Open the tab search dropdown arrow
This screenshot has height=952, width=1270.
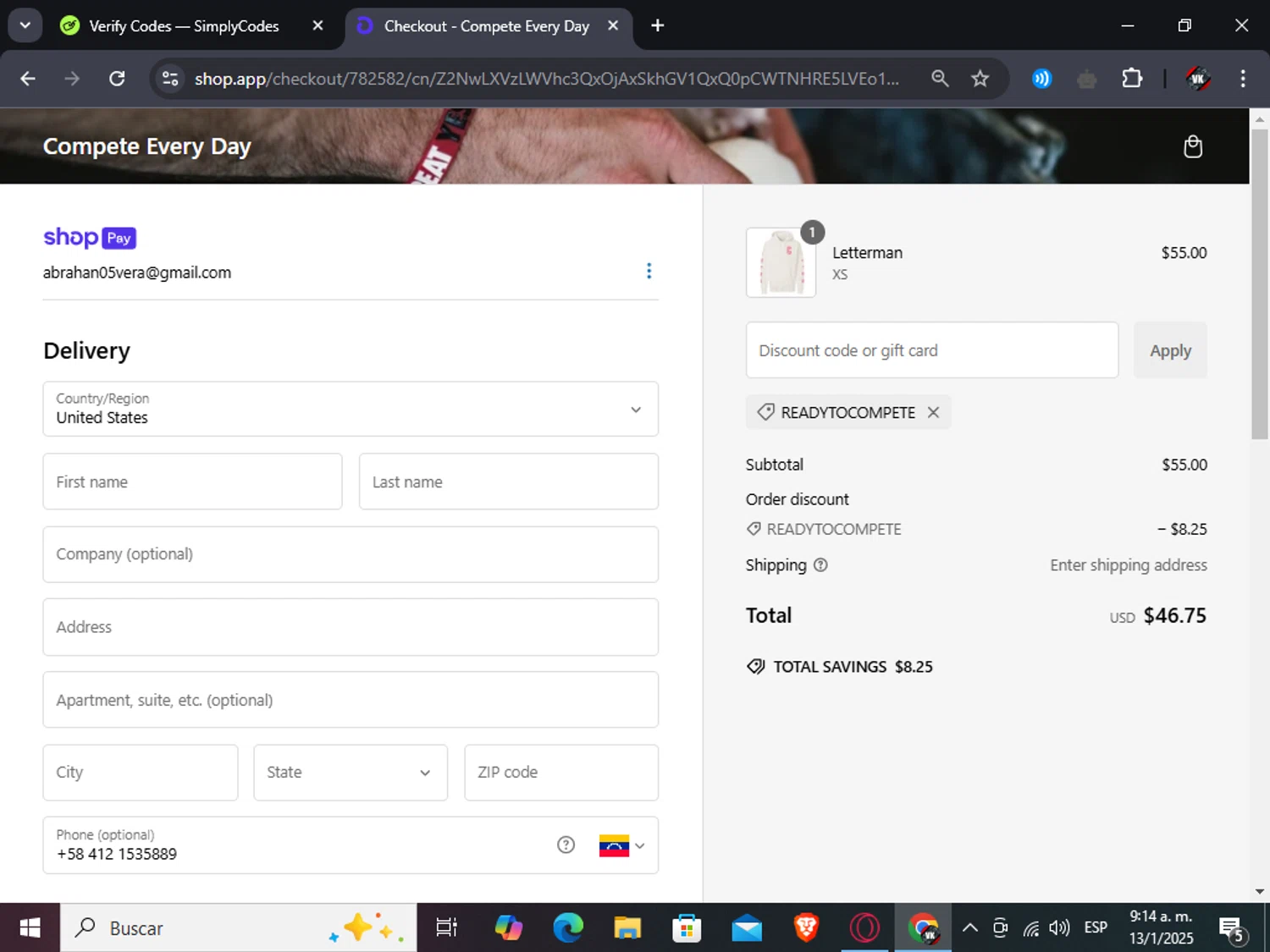[25, 25]
